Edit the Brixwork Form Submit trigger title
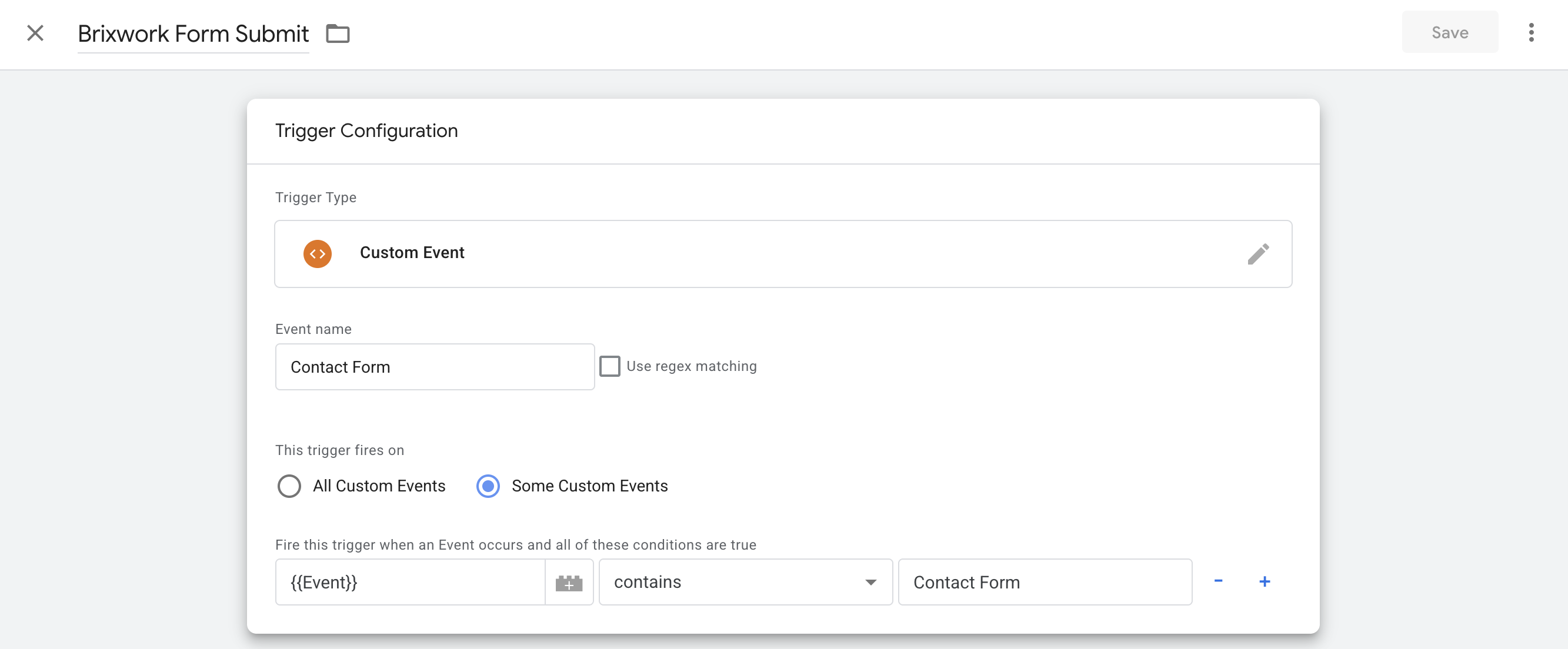The height and width of the screenshot is (649, 1568). (x=193, y=34)
